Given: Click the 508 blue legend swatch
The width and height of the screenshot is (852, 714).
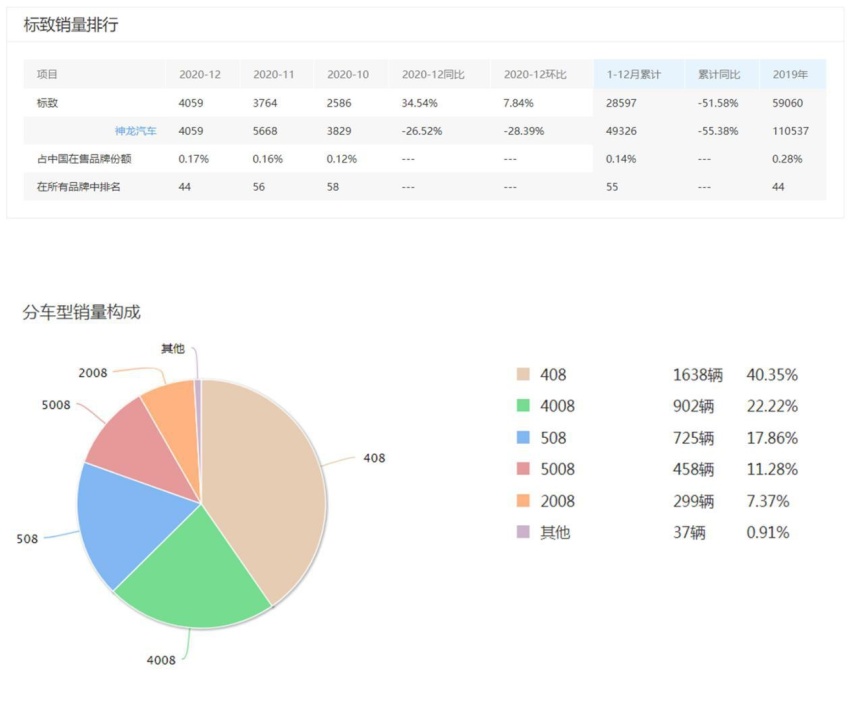Looking at the screenshot, I should (x=523, y=437).
